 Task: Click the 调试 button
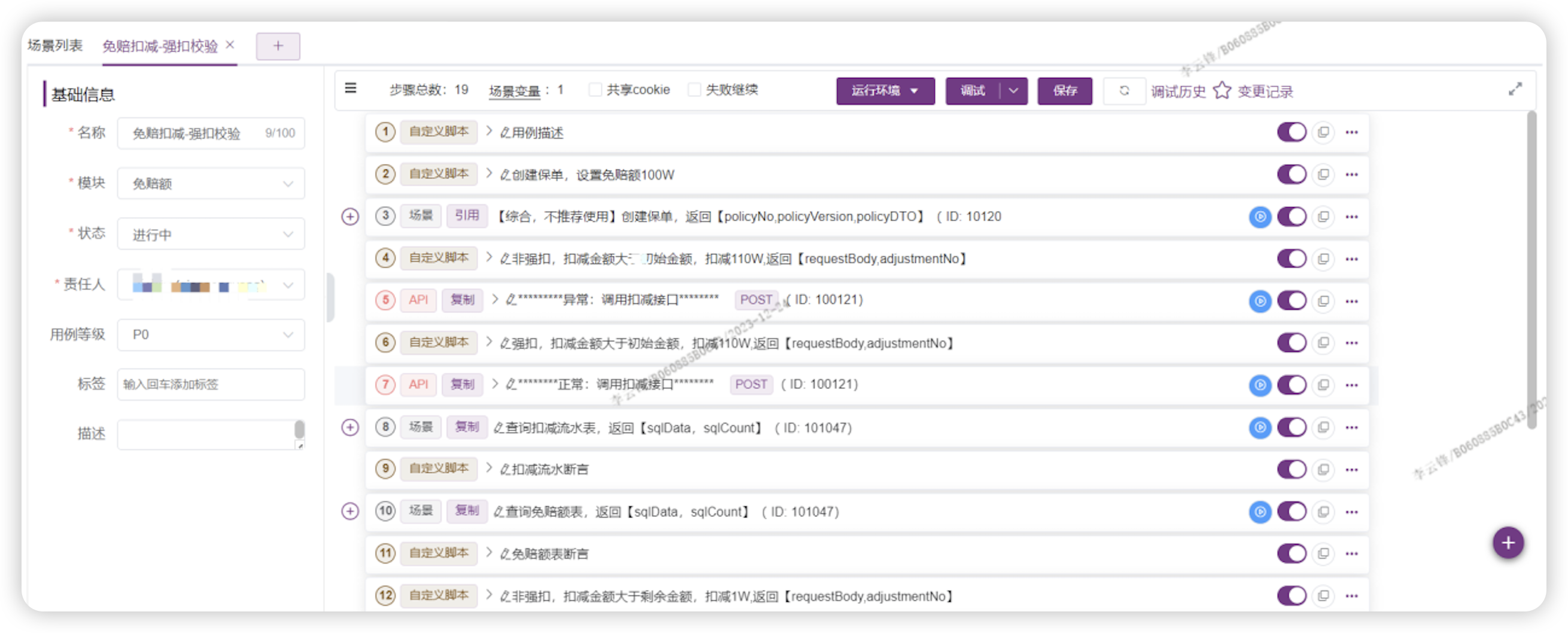(973, 92)
